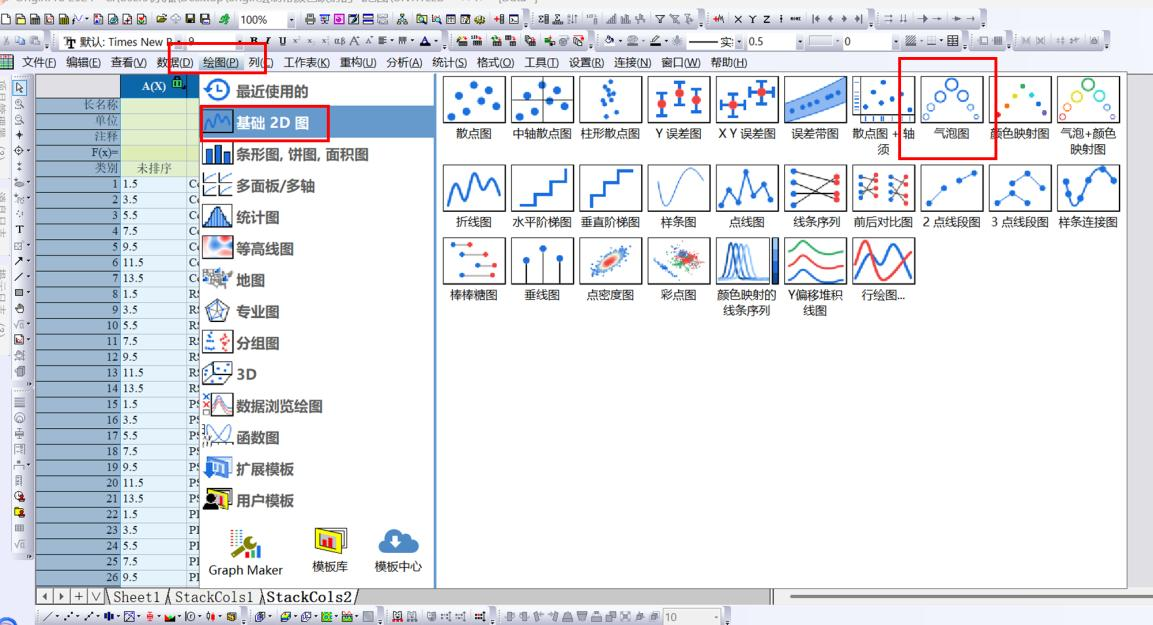The height and width of the screenshot is (625, 1153).
Task: Open the 等高线图 category
Action: coord(316,249)
